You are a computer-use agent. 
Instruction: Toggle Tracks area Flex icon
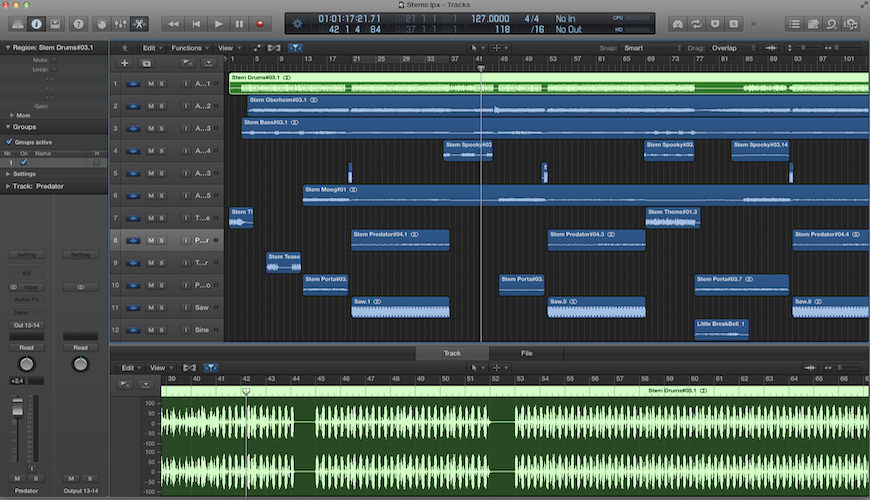tap(274, 48)
